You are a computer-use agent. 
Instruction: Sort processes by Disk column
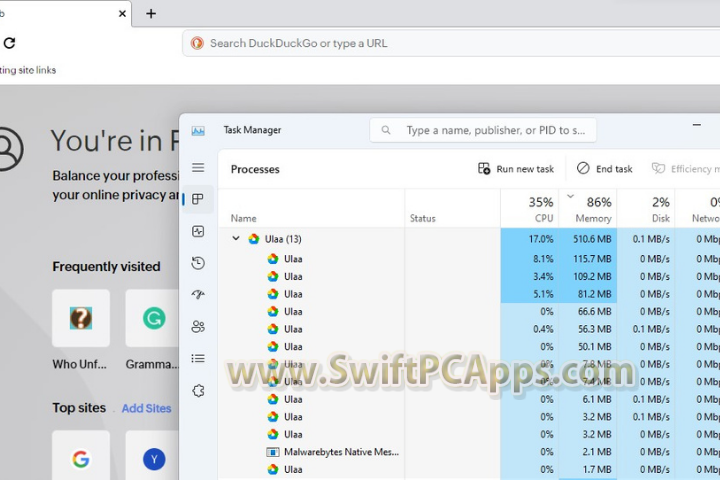pyautogui.click(x=646, y=209)
